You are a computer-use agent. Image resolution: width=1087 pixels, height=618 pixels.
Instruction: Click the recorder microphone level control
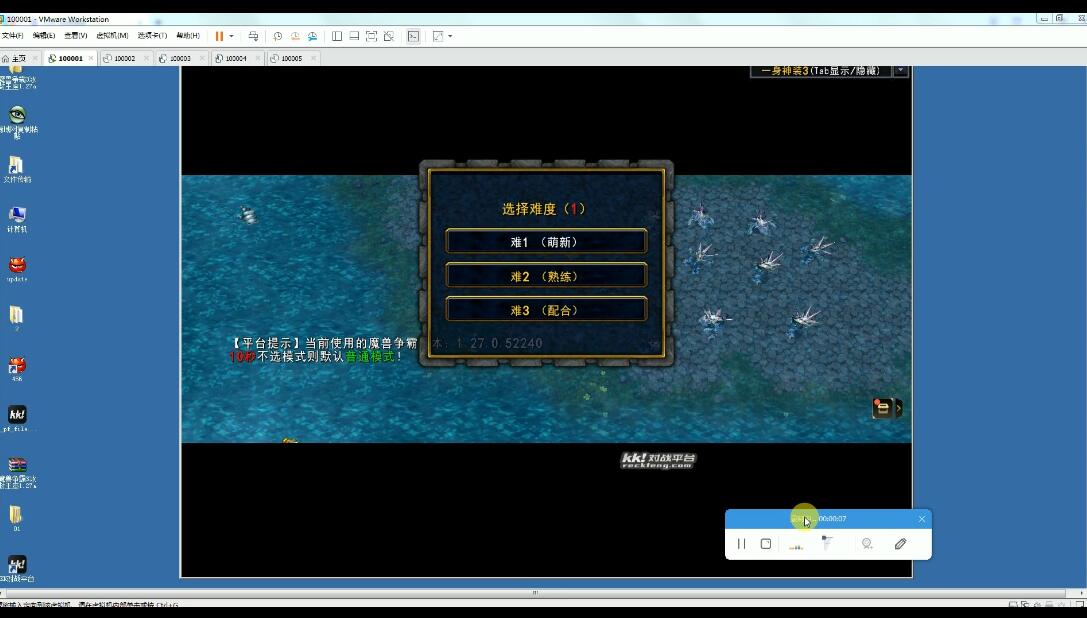827,543
